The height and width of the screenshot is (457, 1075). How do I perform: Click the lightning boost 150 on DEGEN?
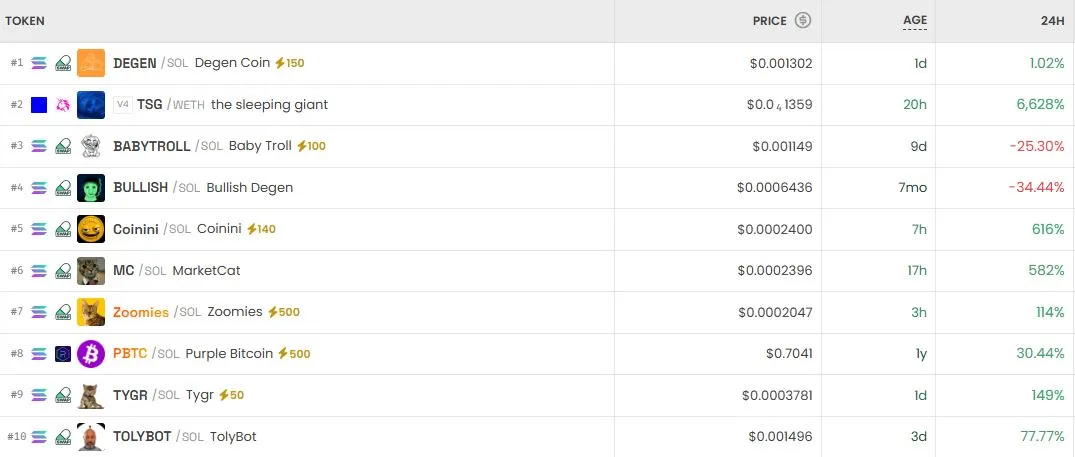pos(289,63)
